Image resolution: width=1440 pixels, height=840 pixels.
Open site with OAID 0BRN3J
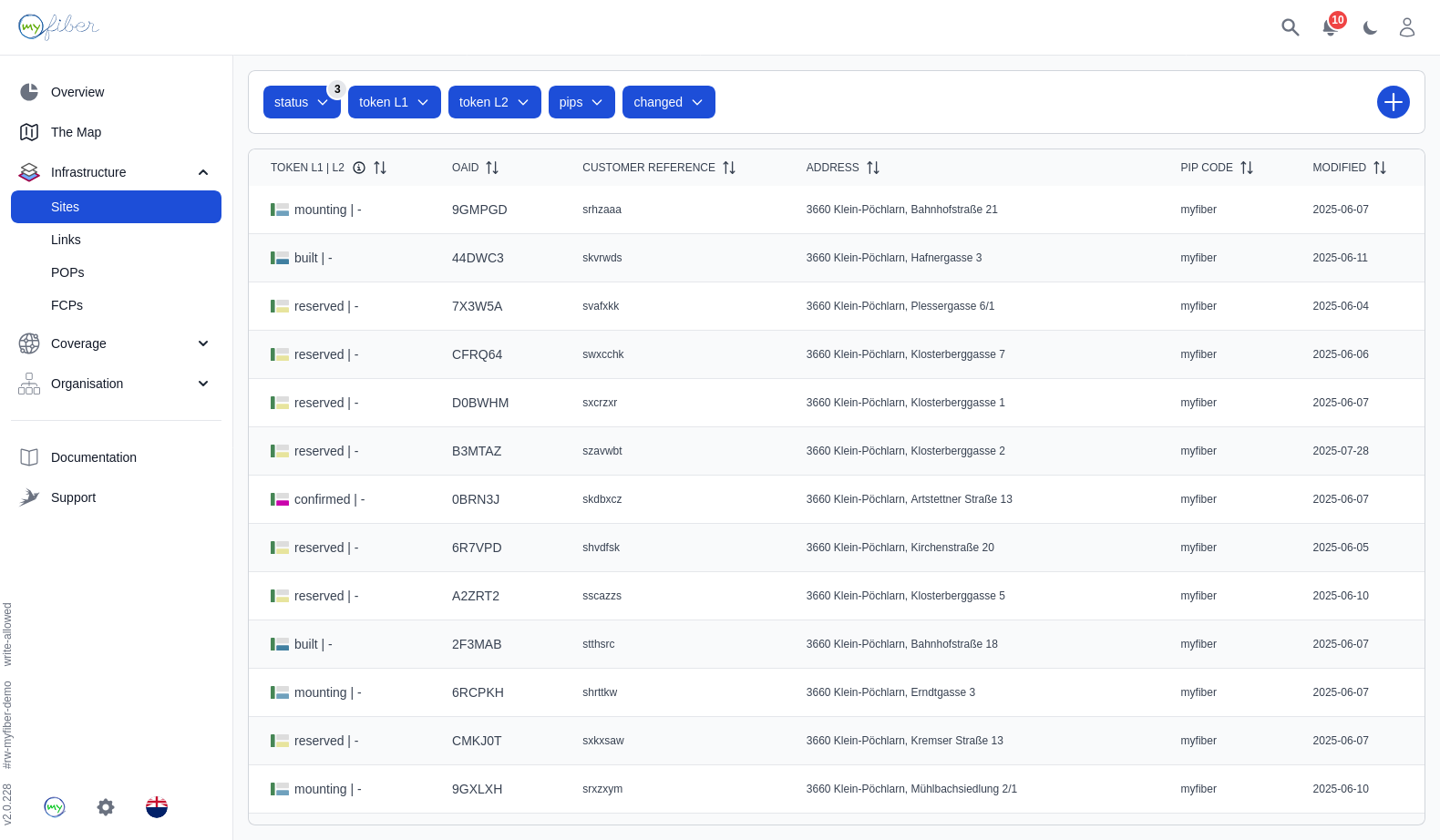476,499
